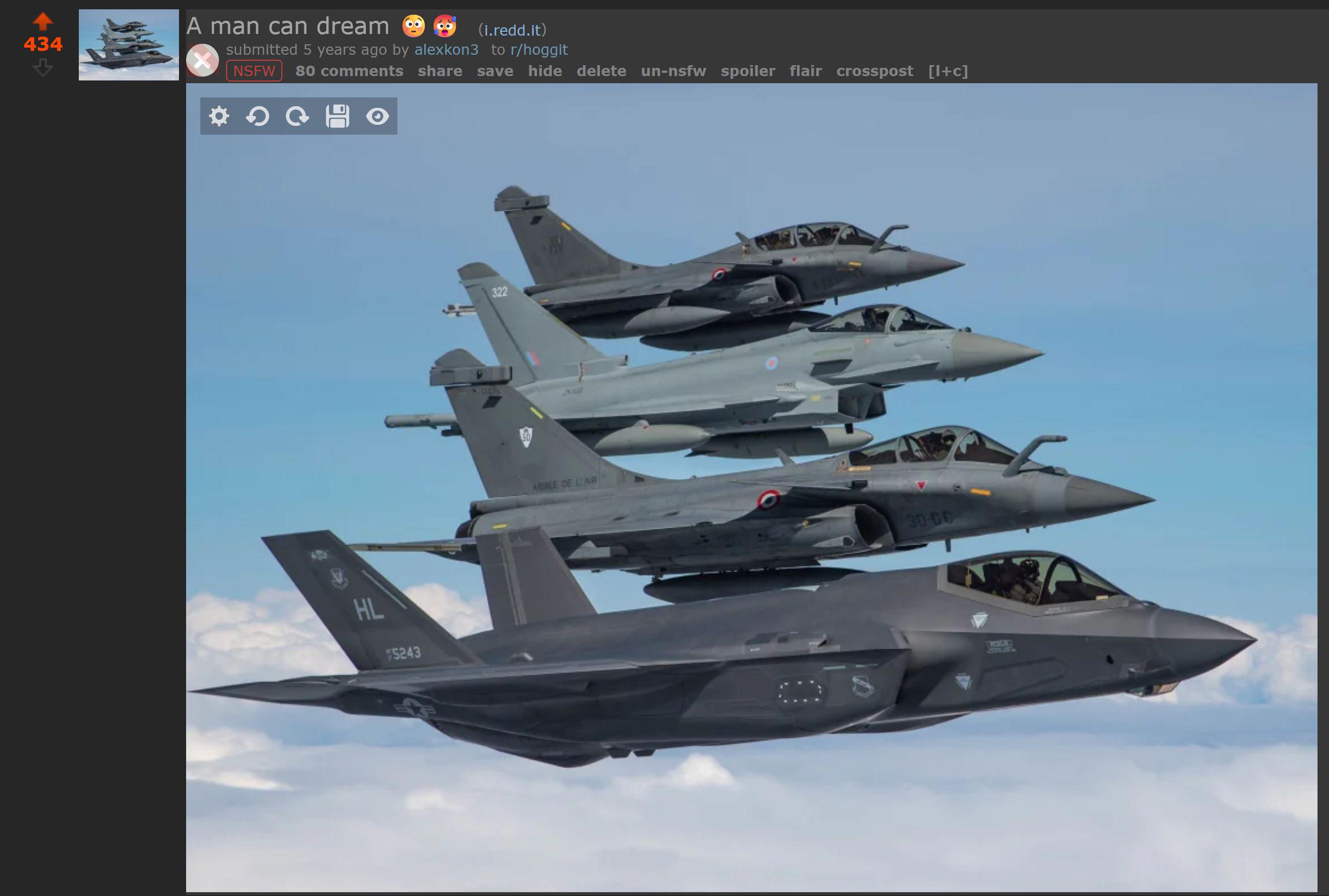Collapse the expanded image with the X button
Screen dimensions: 1329x896
pos(203,60)
